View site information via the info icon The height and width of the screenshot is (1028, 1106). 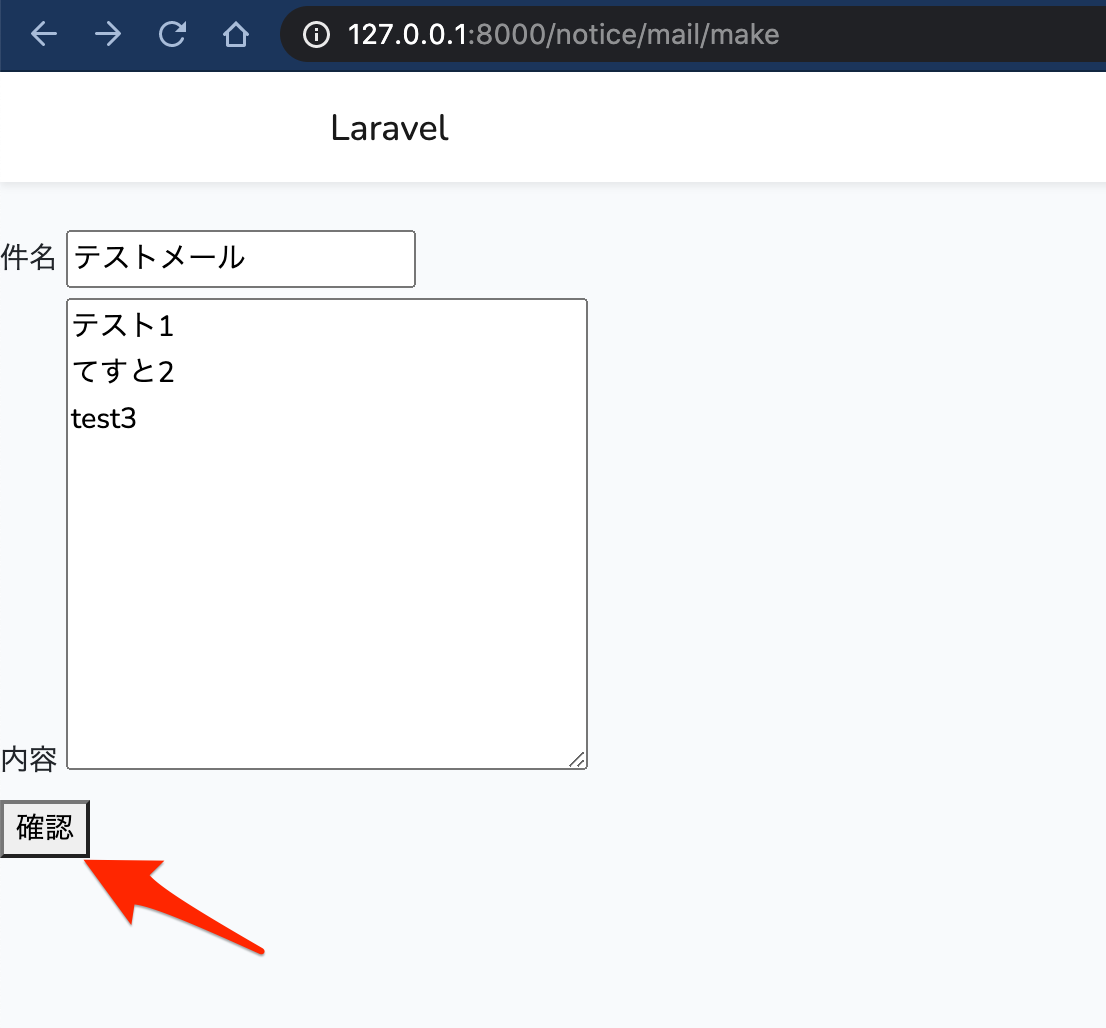(x=316, y=34)
